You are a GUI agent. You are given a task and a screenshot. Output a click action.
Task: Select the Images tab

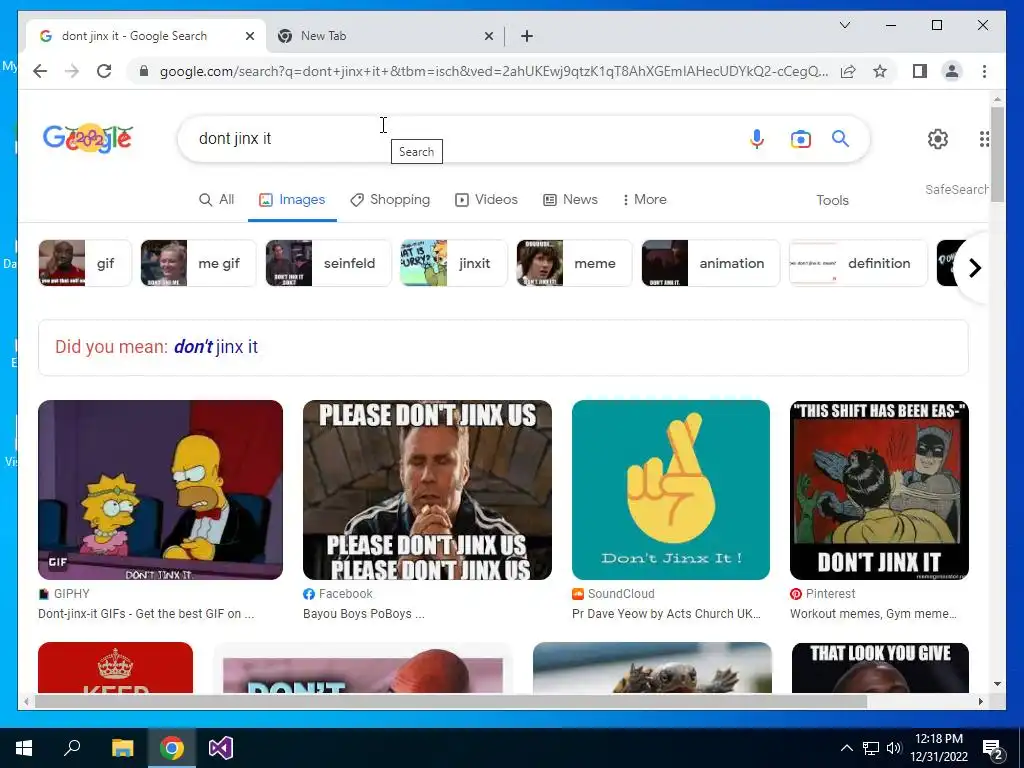(x=292, y=199)
